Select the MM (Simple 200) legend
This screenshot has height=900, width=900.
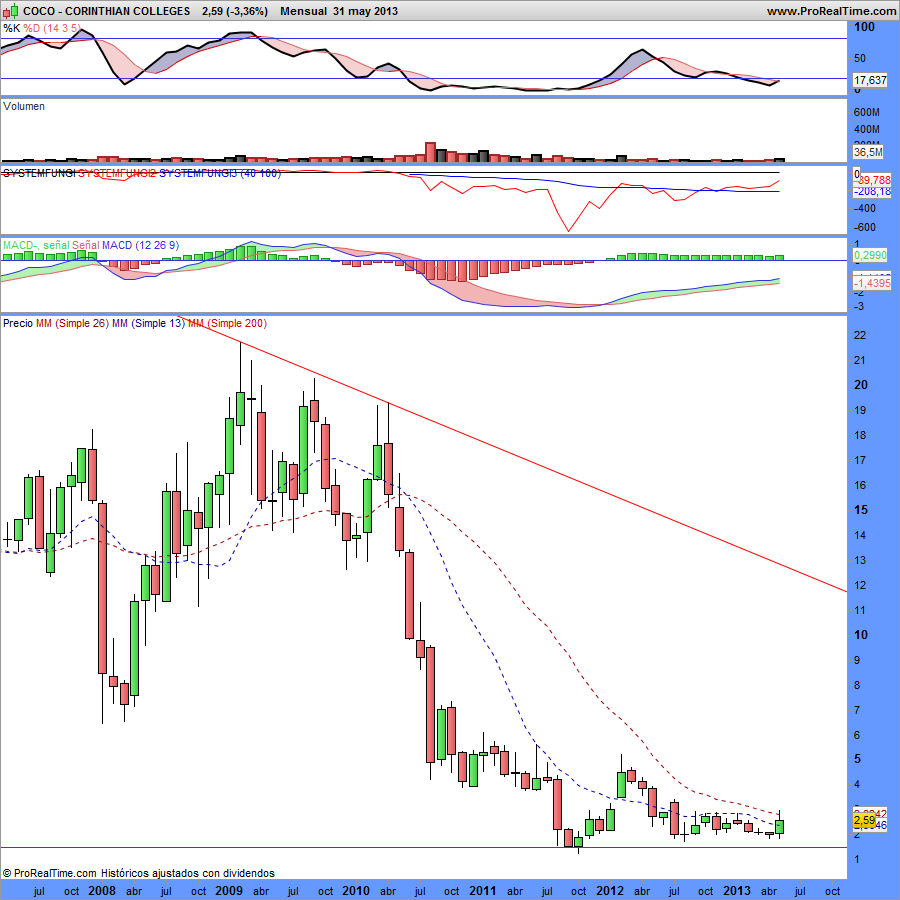click(227, 323)
